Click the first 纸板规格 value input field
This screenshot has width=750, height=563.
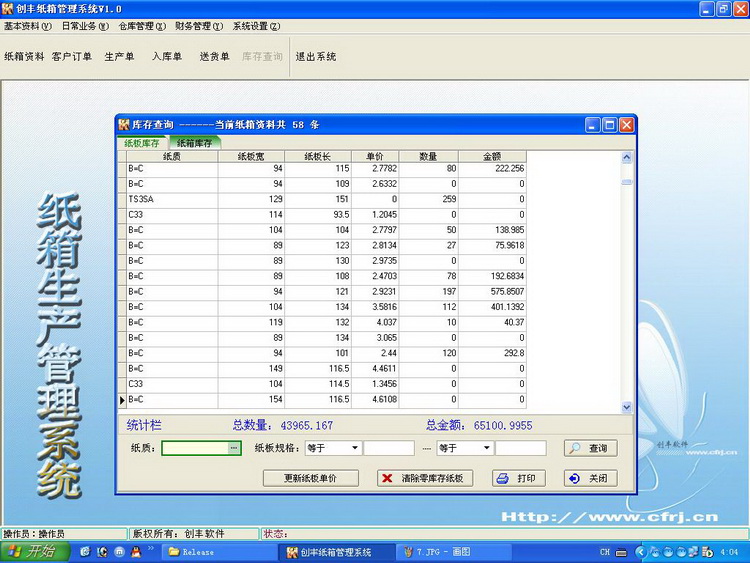tap(388, 449)
